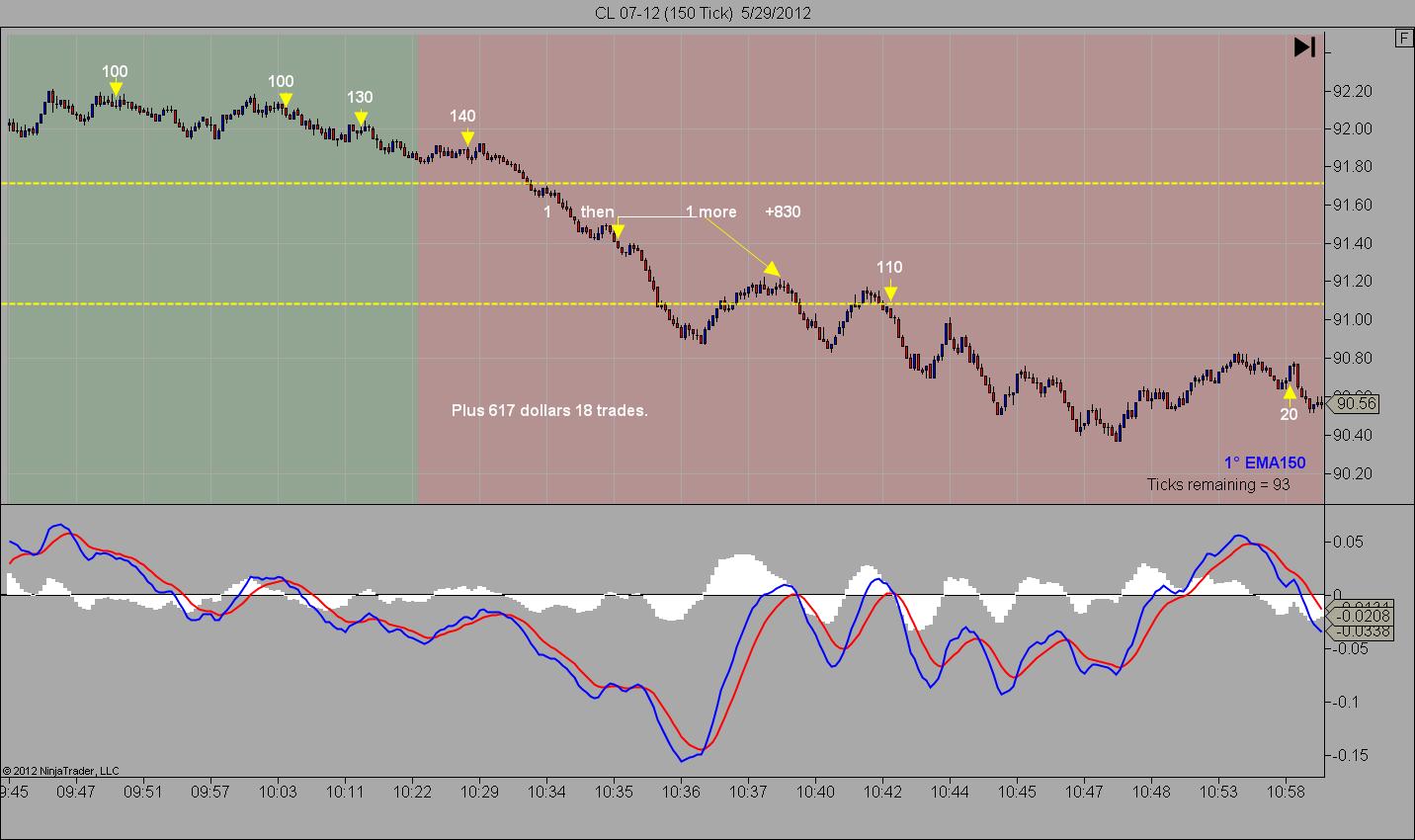Click the 09:51 time axis label
Screen dimensions: 1415x840
143,792
